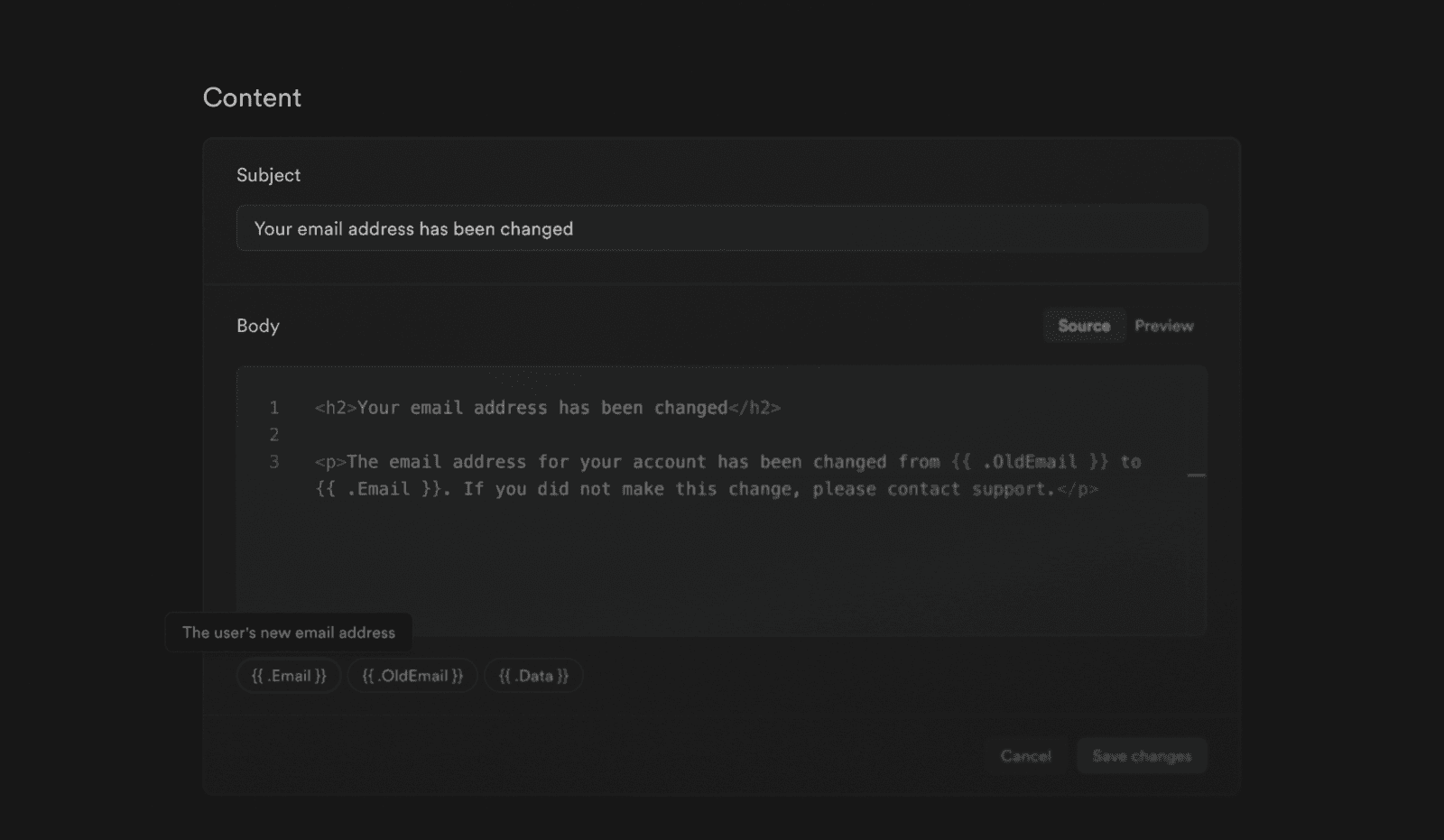This screenshot has height=840, width=1444.
Task: Click the Save changes button
Action: click(x=1141, y=756)
